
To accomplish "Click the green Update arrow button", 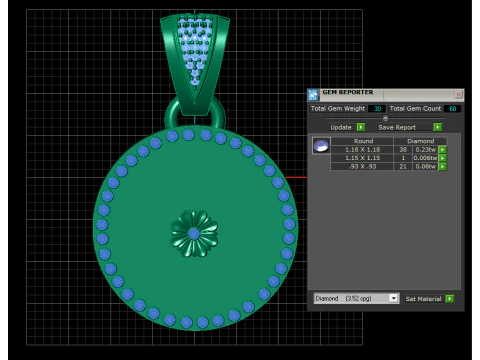I will pos(361,127).
